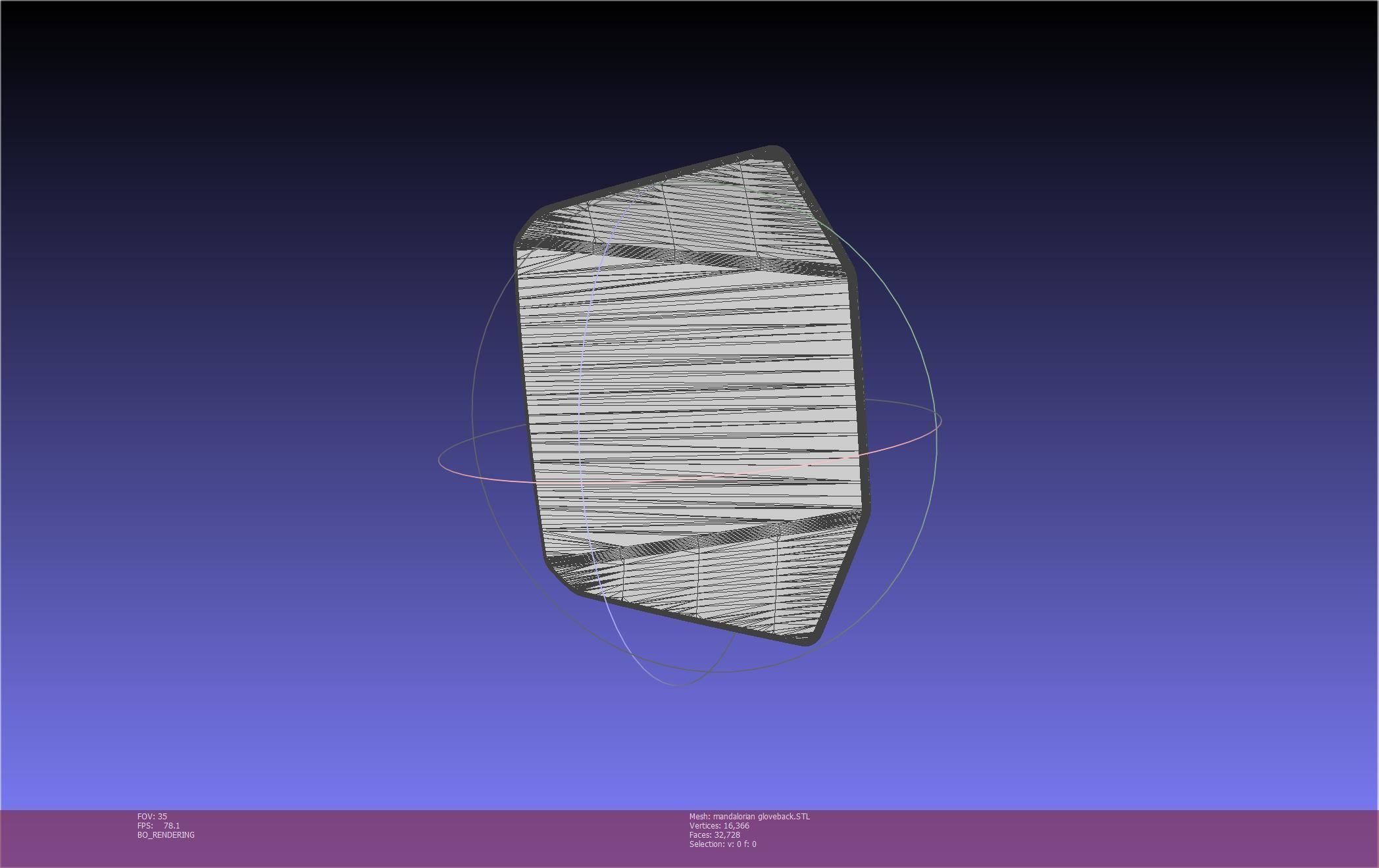Image resolution: width=1379 pixels, height=868 pixels.
Task: Click the 'Vertices: 16,366' info text
Action: (x=719, y=825)
